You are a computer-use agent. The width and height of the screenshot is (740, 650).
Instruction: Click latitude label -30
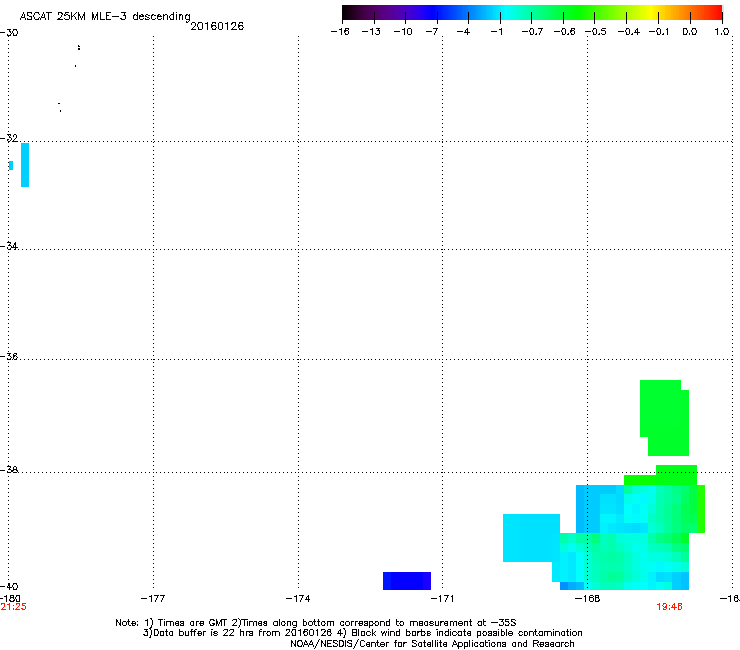coord(9,33)
